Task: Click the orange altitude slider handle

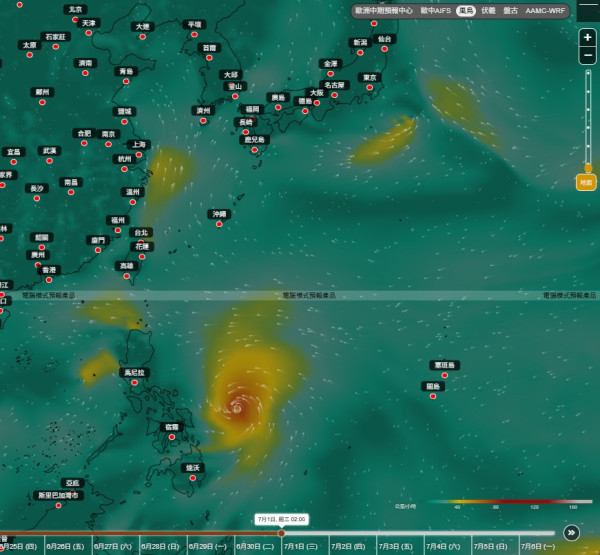Action: pos(588,168)
